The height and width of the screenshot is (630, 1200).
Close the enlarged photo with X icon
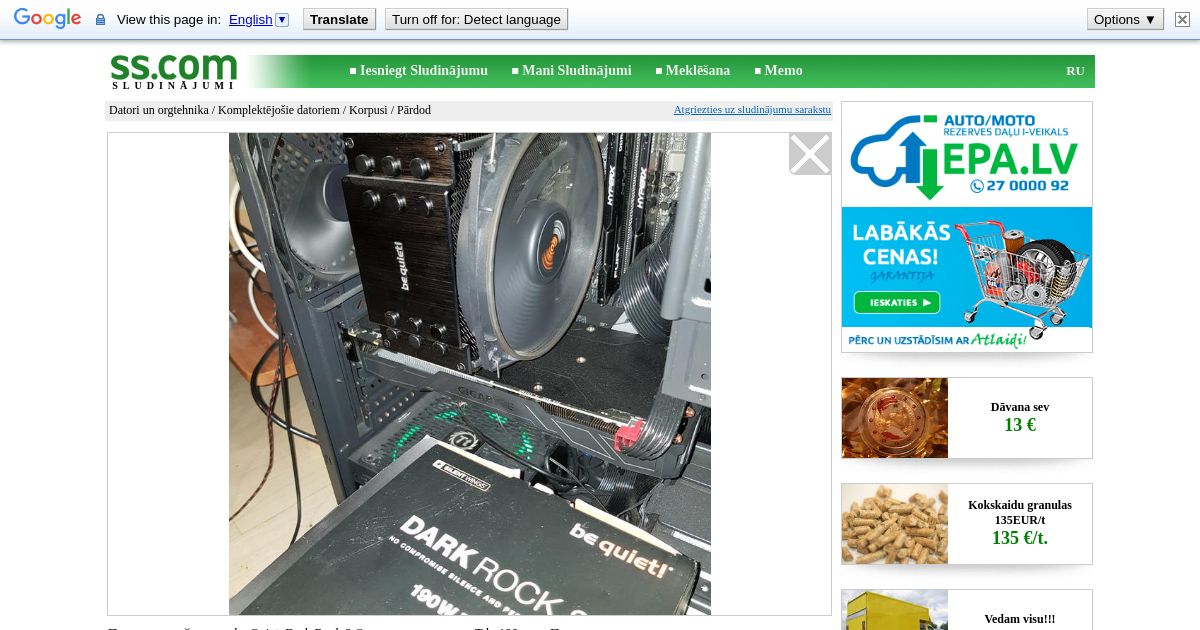[x=810, y=154]
